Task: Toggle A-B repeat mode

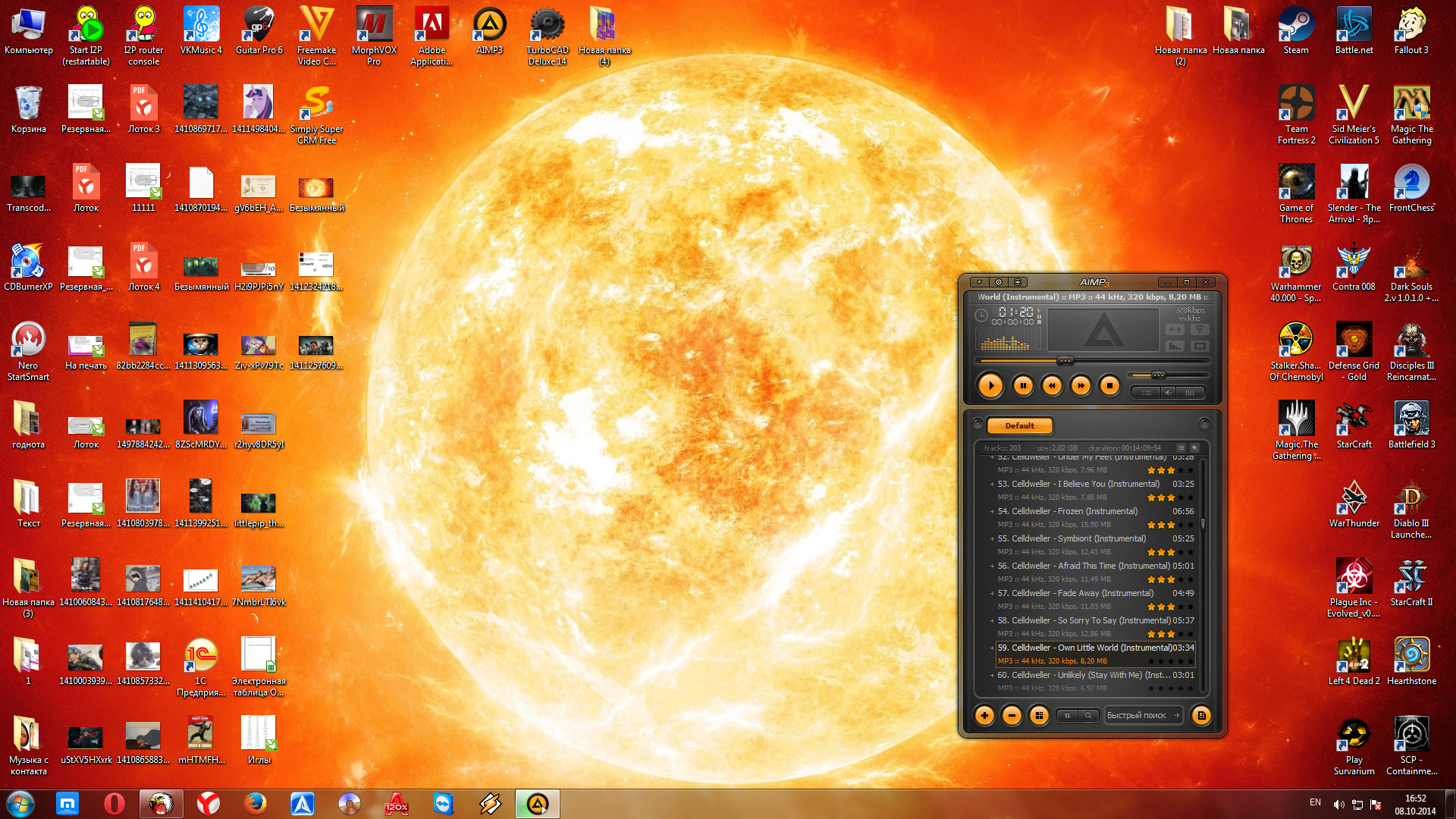Action: (x=1175, y=329)
